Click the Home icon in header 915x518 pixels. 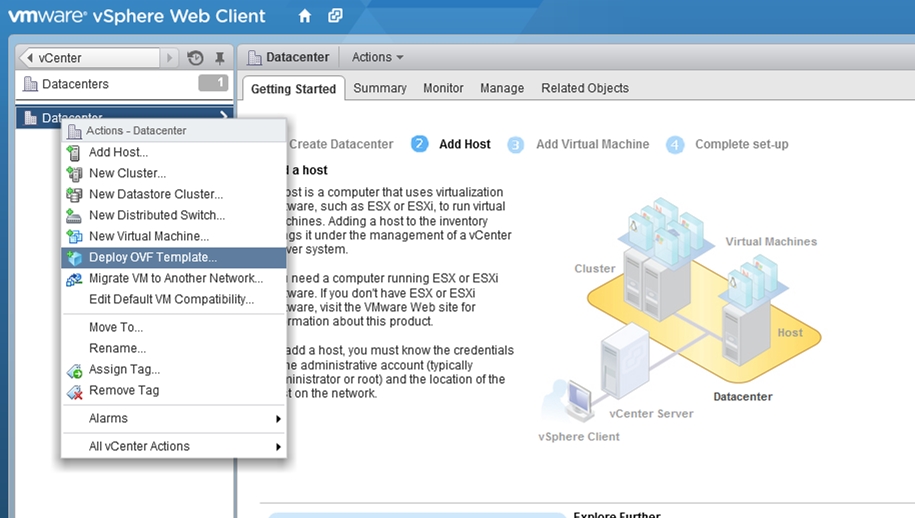click(305, 16)
